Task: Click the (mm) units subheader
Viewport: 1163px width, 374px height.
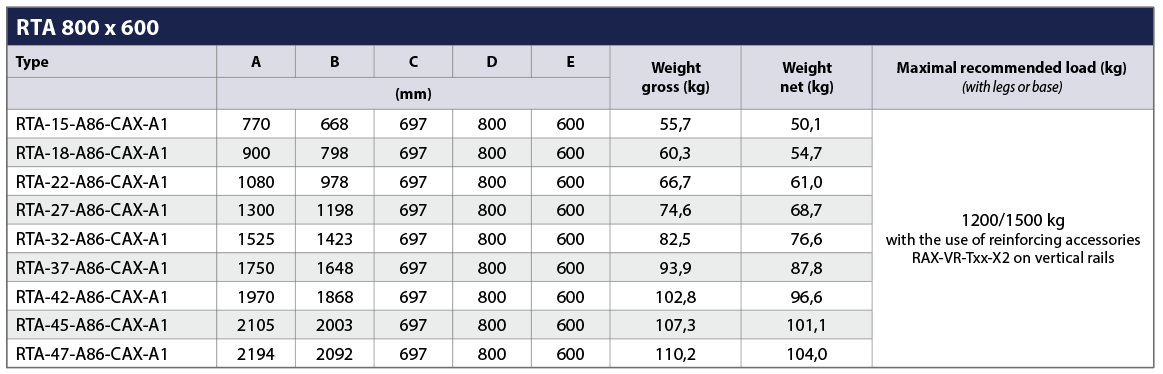Action: 413,94
